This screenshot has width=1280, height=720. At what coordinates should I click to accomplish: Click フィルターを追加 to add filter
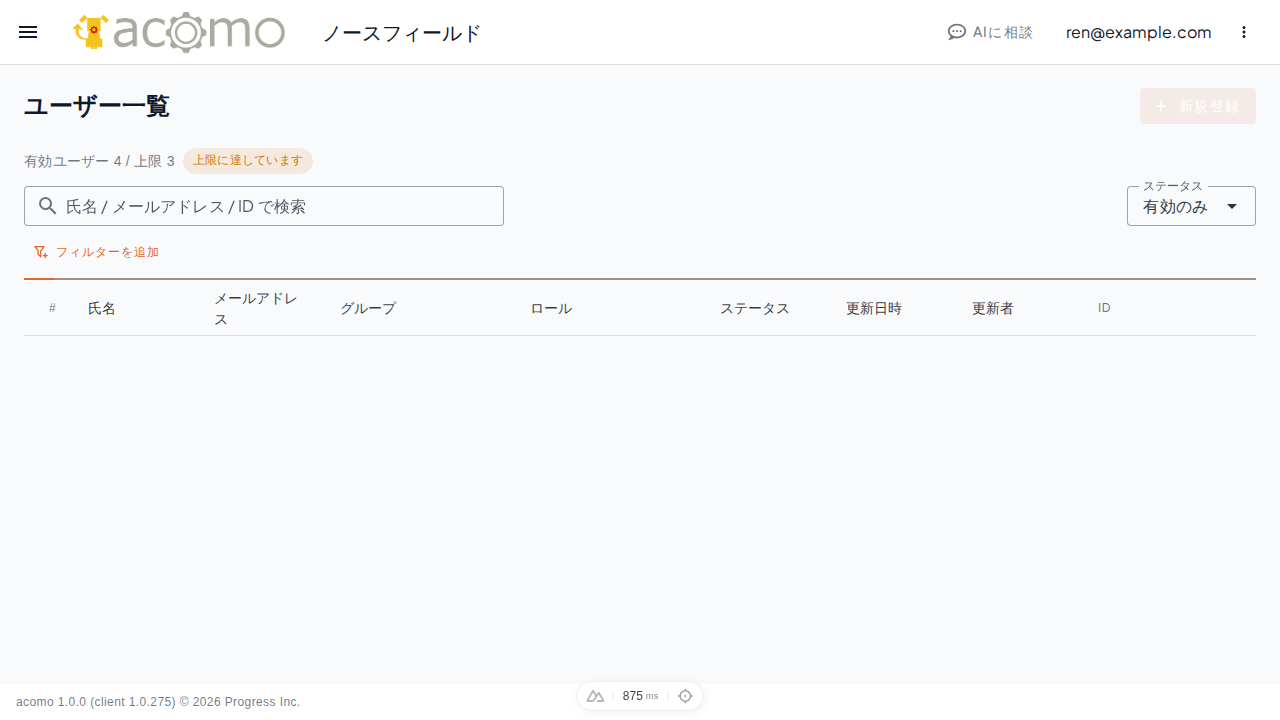click(96, 252)
